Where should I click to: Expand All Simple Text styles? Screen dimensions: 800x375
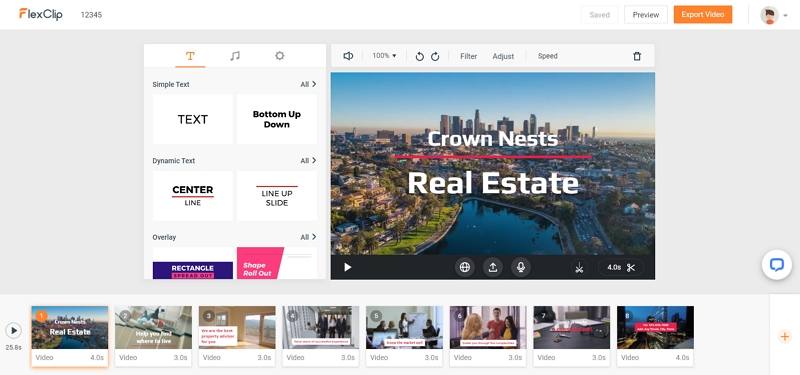point(308,84)
